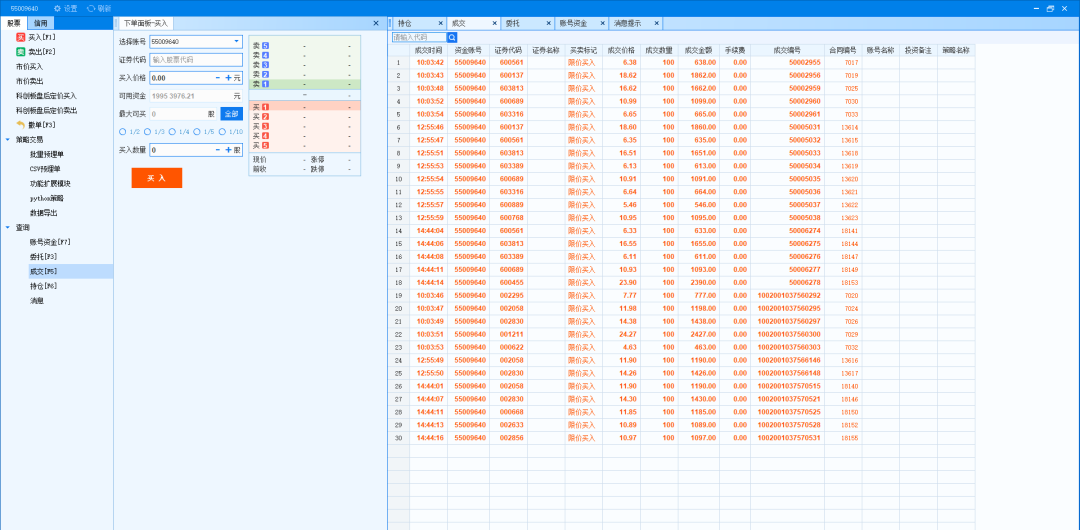
Task: Open the 选择账号 account dropdown
Action: tap(236, 41)
